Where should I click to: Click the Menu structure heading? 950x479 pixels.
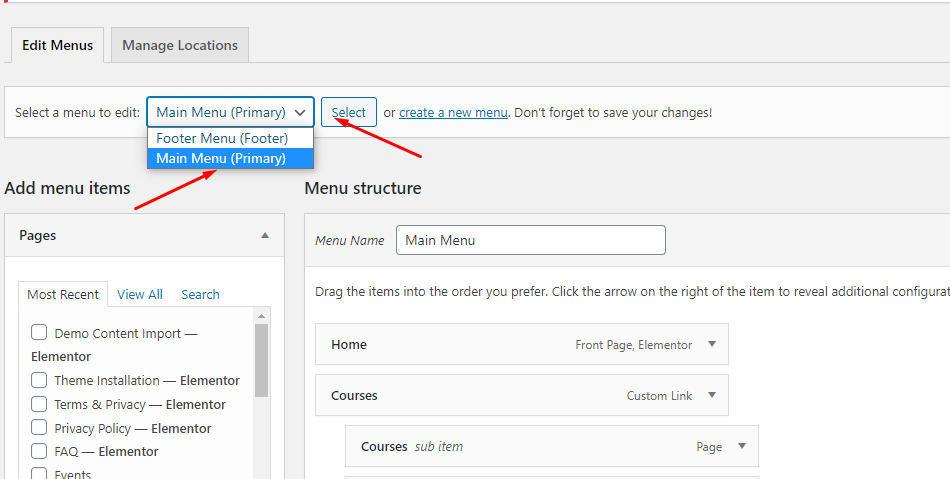[x=363, y=188]
